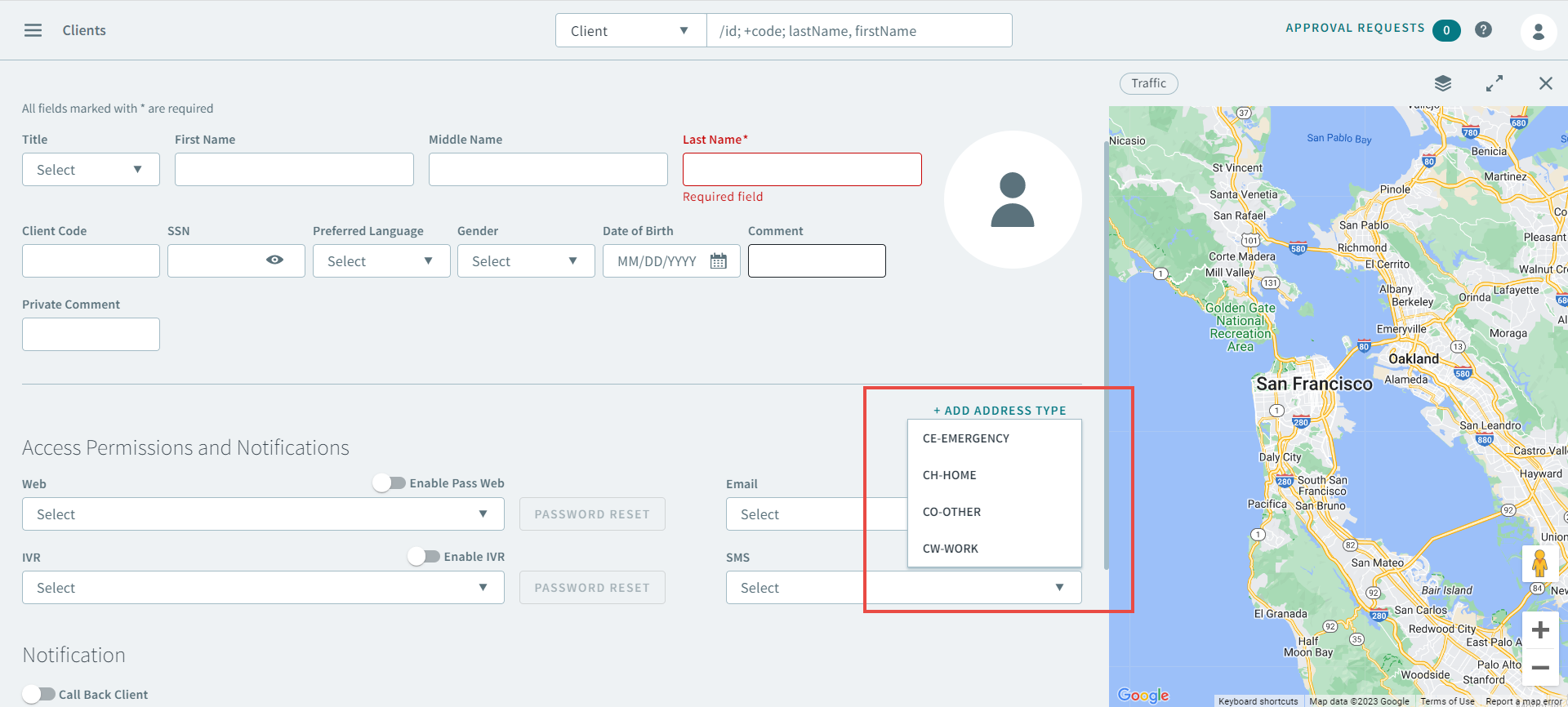Click the approval requests count badge
The height and width of the screenshot is (707, 1568).
coord(1446,30)
